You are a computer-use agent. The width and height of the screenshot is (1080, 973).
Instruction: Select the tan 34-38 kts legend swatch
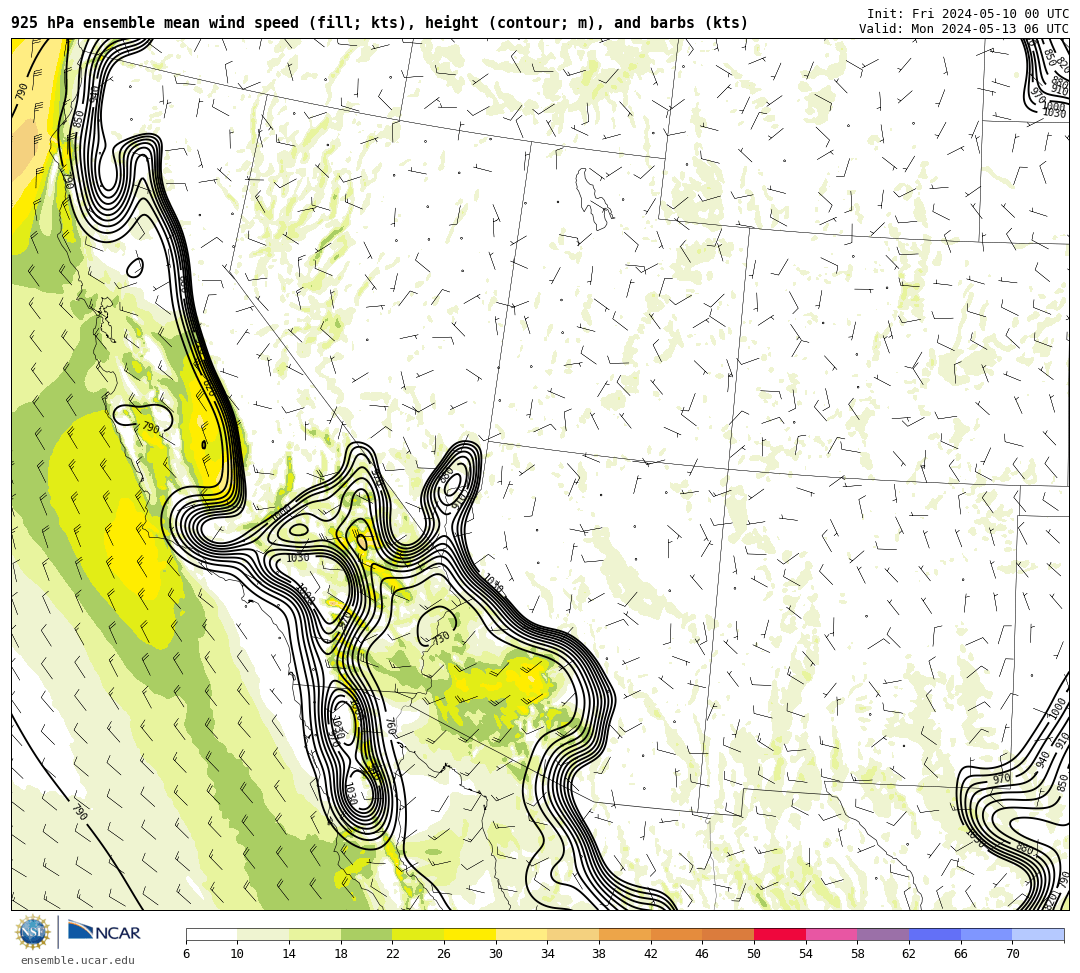(x=573, y=934)
